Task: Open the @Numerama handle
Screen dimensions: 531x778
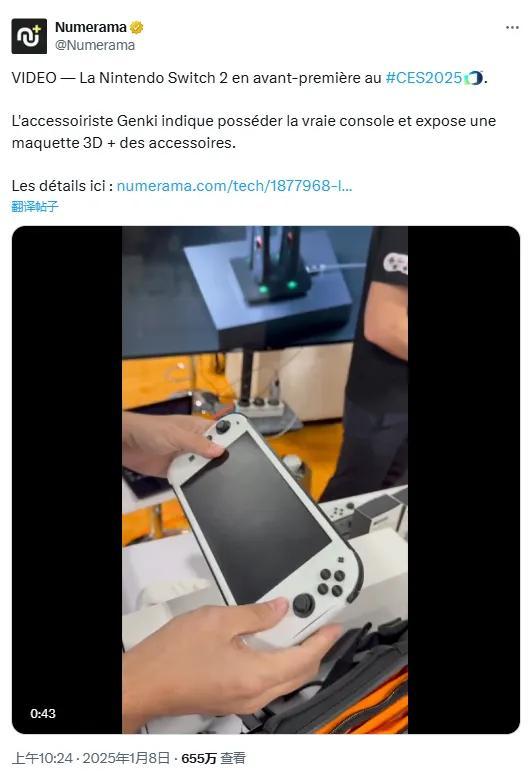Action: tap(95, 45)
